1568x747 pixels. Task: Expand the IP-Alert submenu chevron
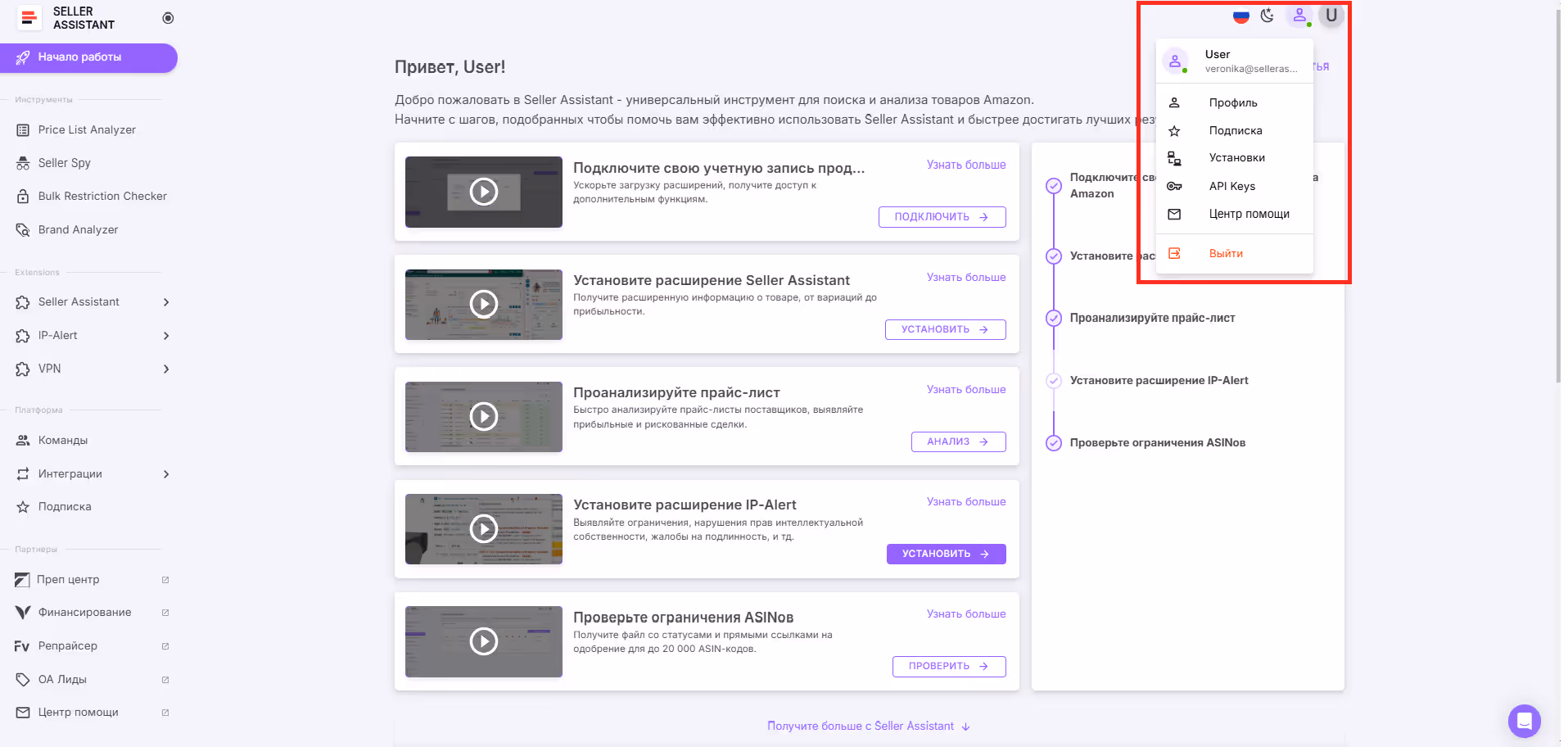tap(166, 336)
